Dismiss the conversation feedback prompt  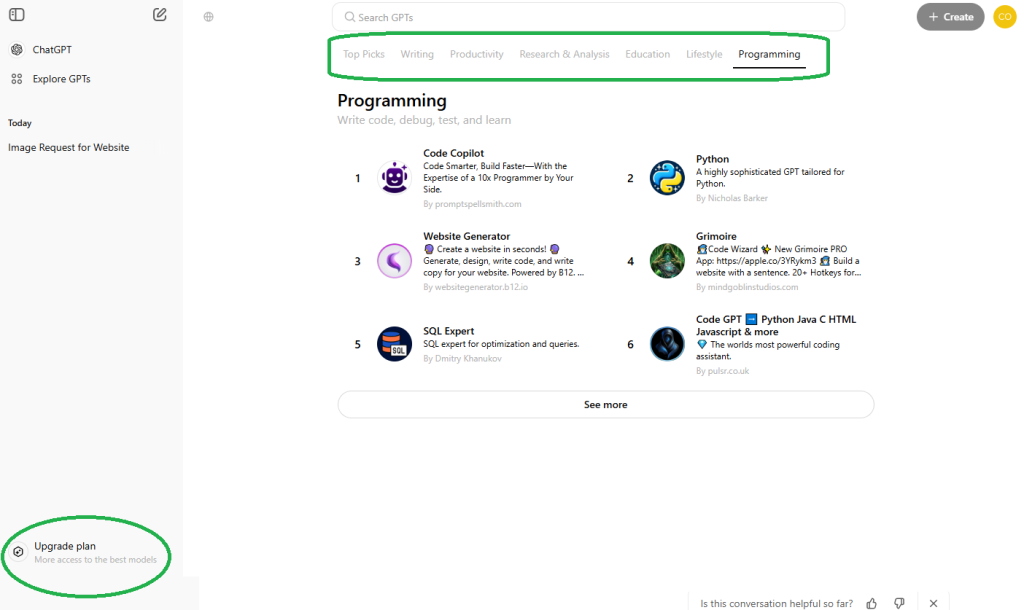933,603
